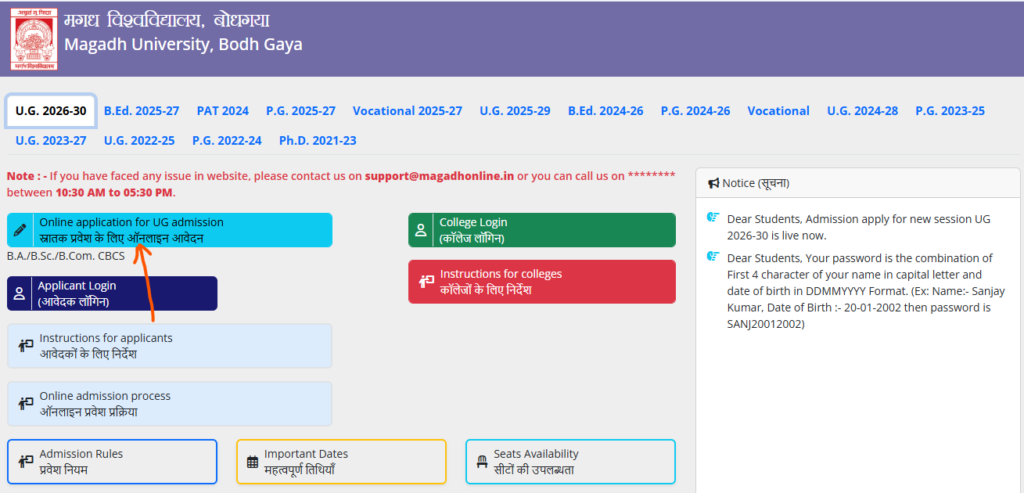Click 'Magadh University, Bodh Gaya' title text
This screenshot has height=493, width=1024.
[183, 45]
